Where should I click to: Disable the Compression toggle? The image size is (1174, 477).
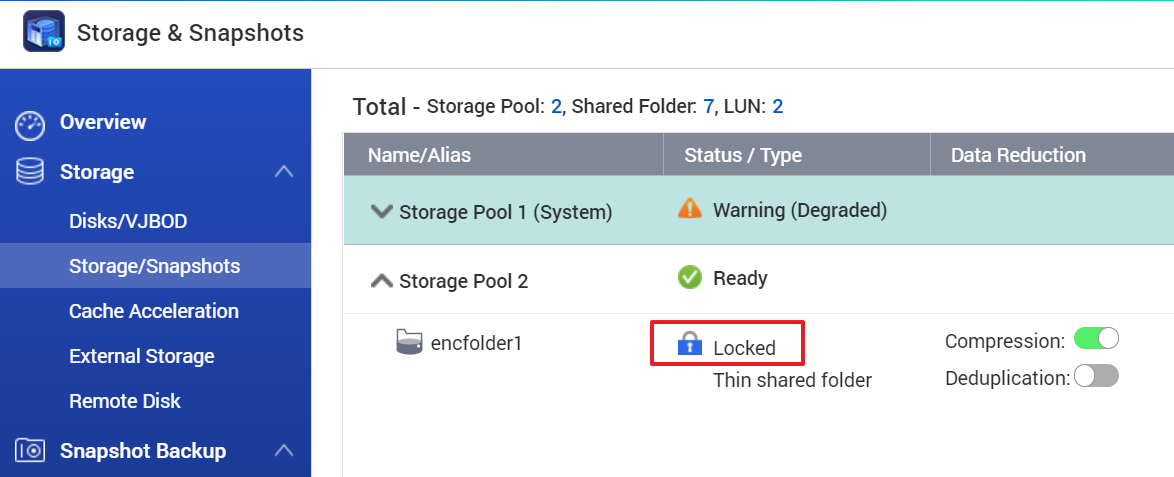pos(1096,339)
